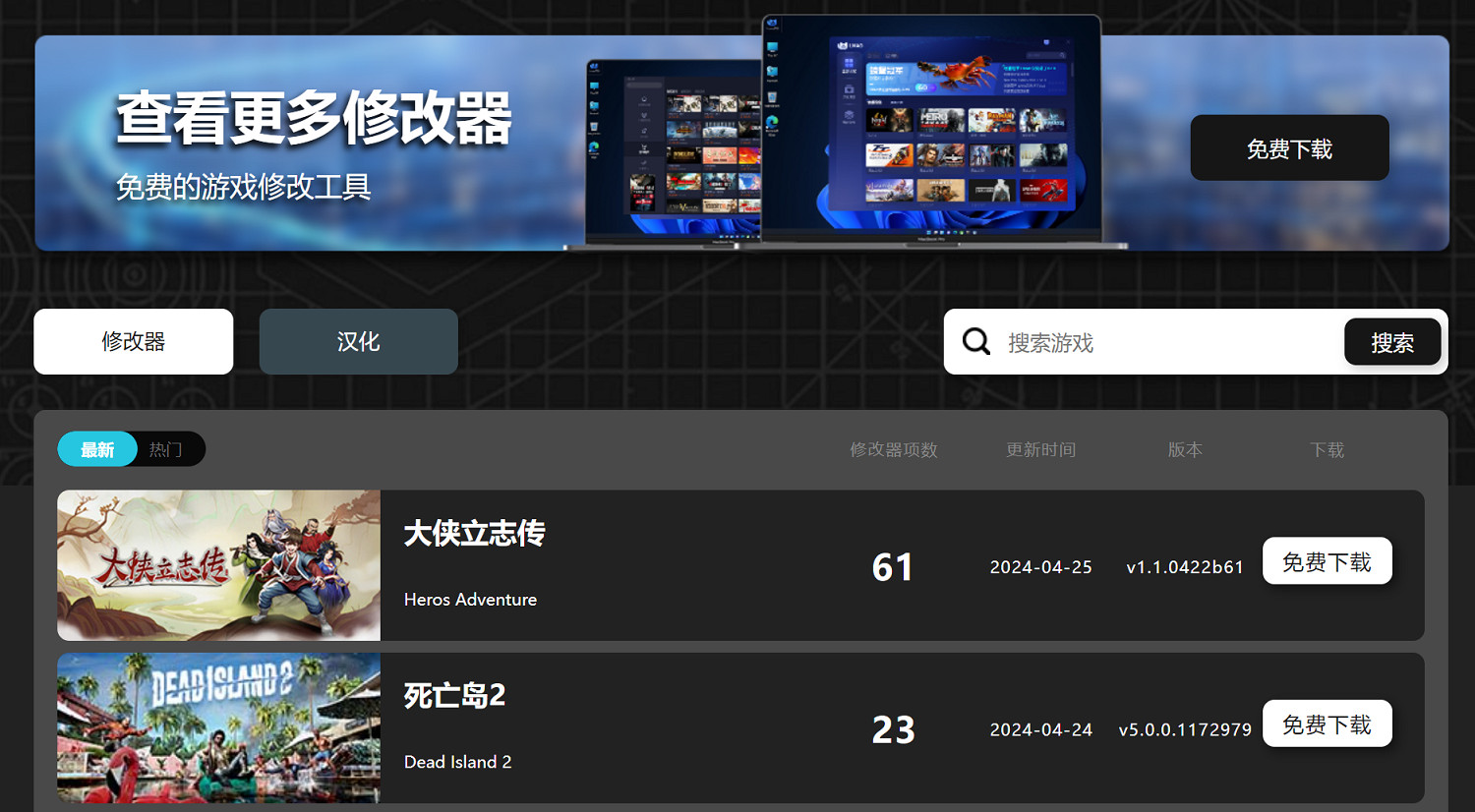Switch to the 汉化 tab

[359, 342]
